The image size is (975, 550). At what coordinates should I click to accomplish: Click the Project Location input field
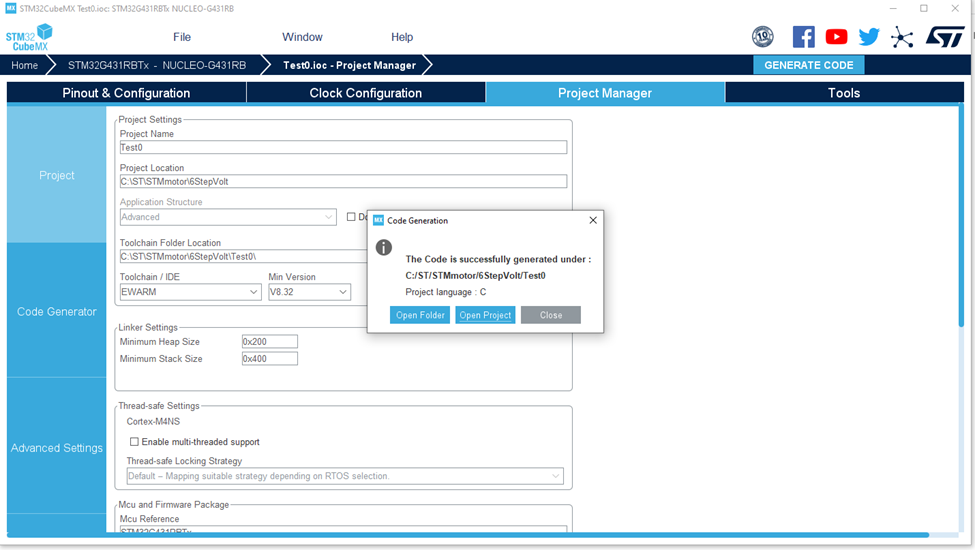tap(343, 181)
